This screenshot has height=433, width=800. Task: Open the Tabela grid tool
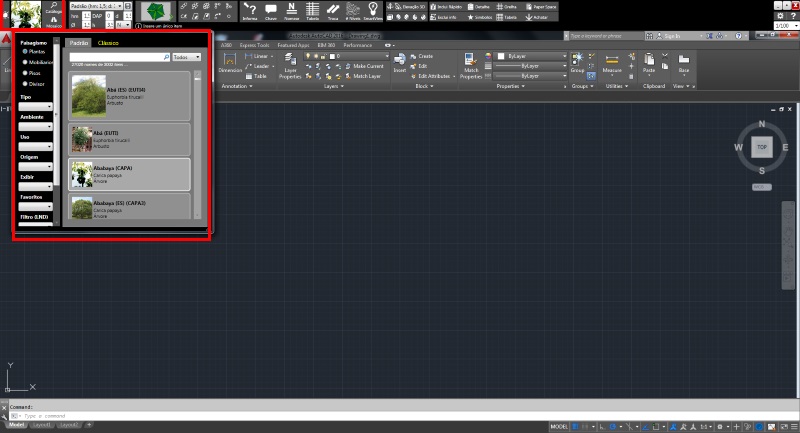point(312,11)
